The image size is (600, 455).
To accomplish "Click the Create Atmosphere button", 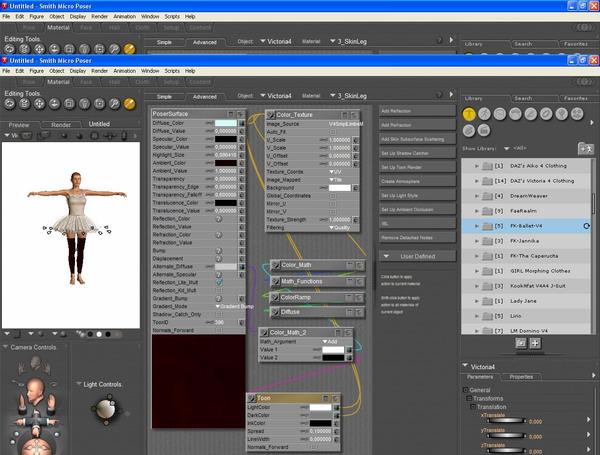I will 417,181.
